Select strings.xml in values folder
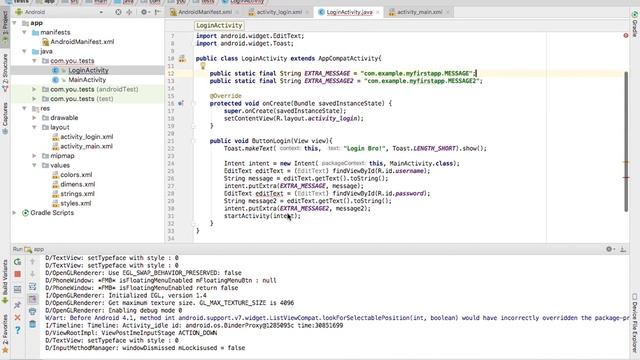The height and width of the screenshot is (360, 640). (x=77, y=194)
